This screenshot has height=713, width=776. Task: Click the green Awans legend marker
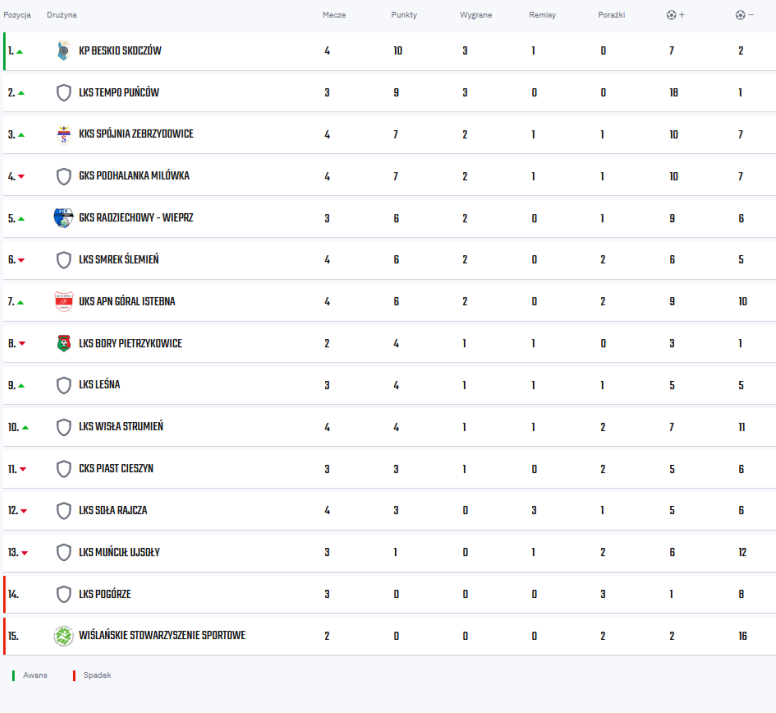[13, 675]
